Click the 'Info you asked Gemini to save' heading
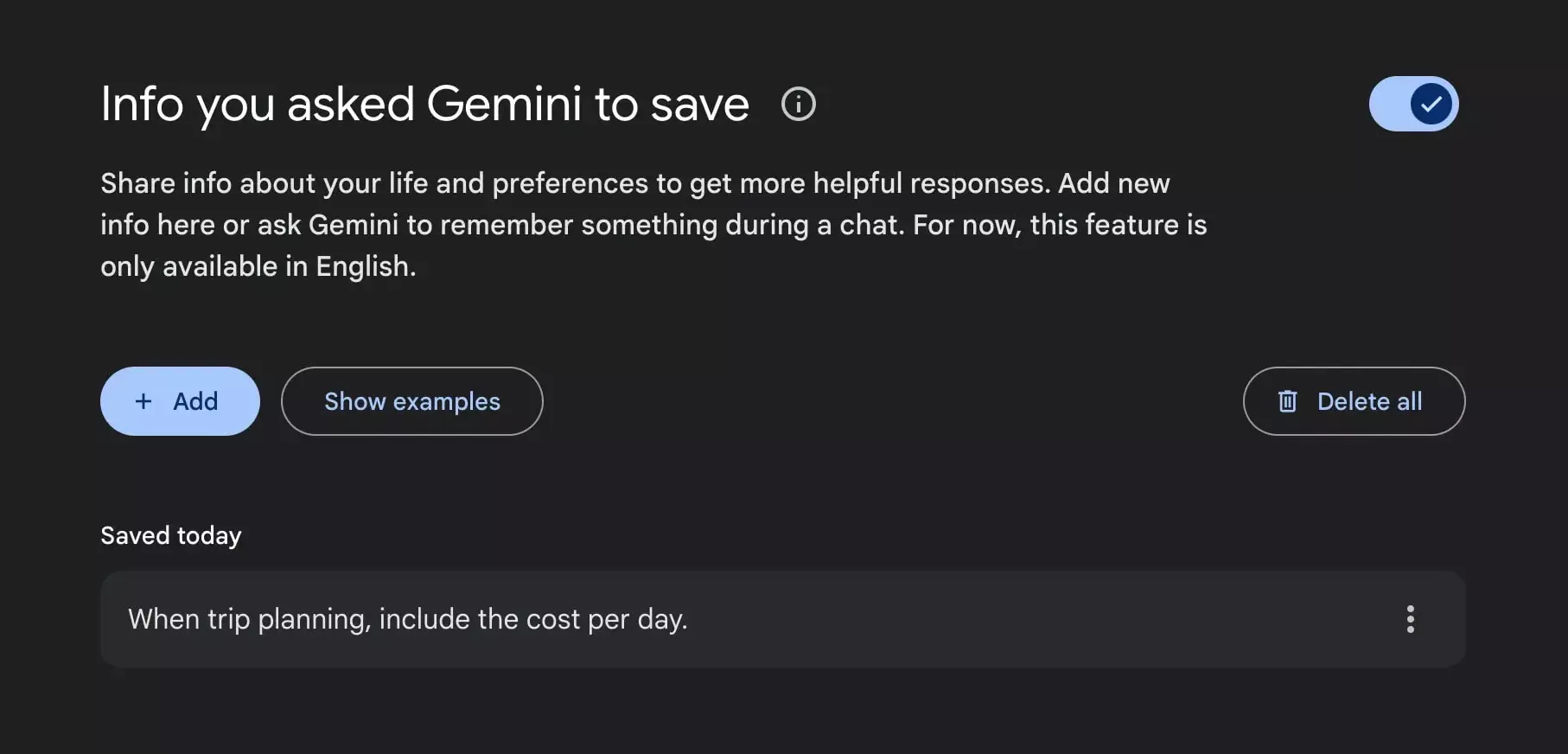 tap(424, 105)
